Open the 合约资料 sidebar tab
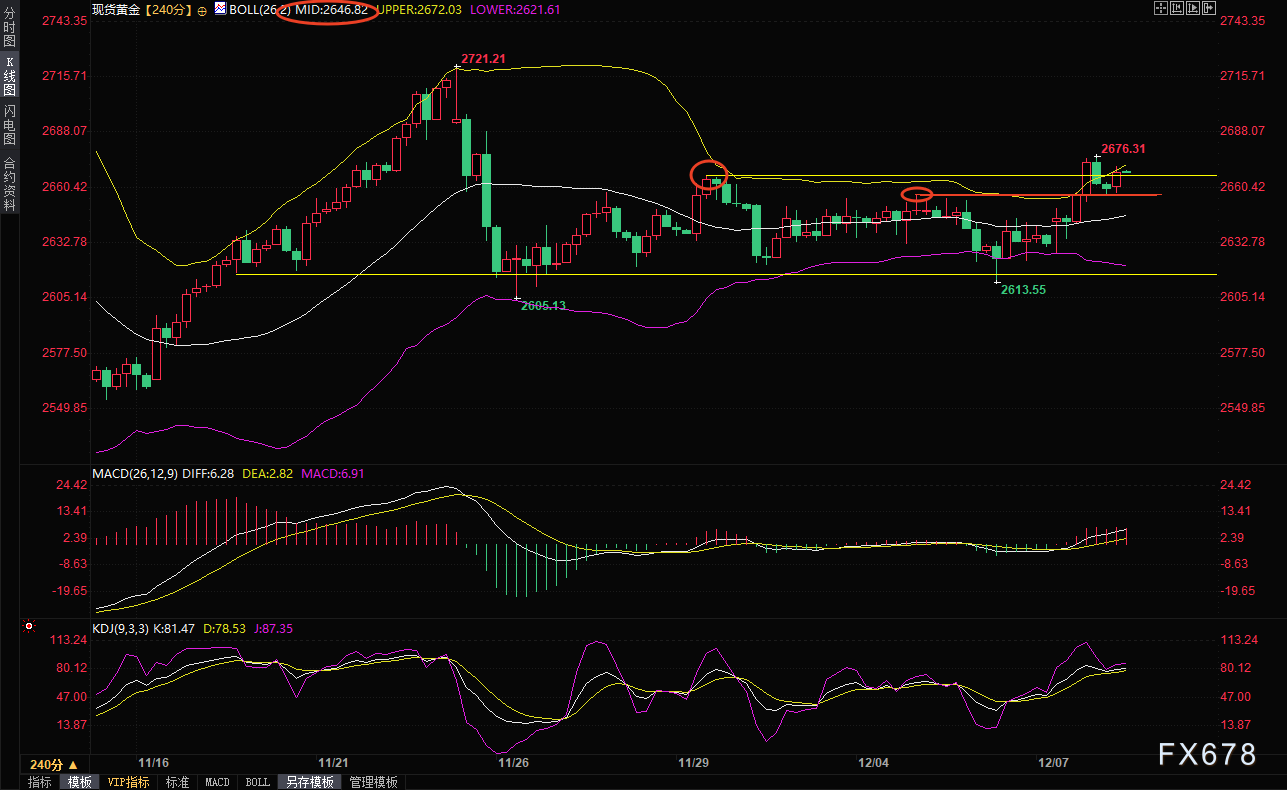This screenshot has height=790, width=1287. tap(9, 184)
